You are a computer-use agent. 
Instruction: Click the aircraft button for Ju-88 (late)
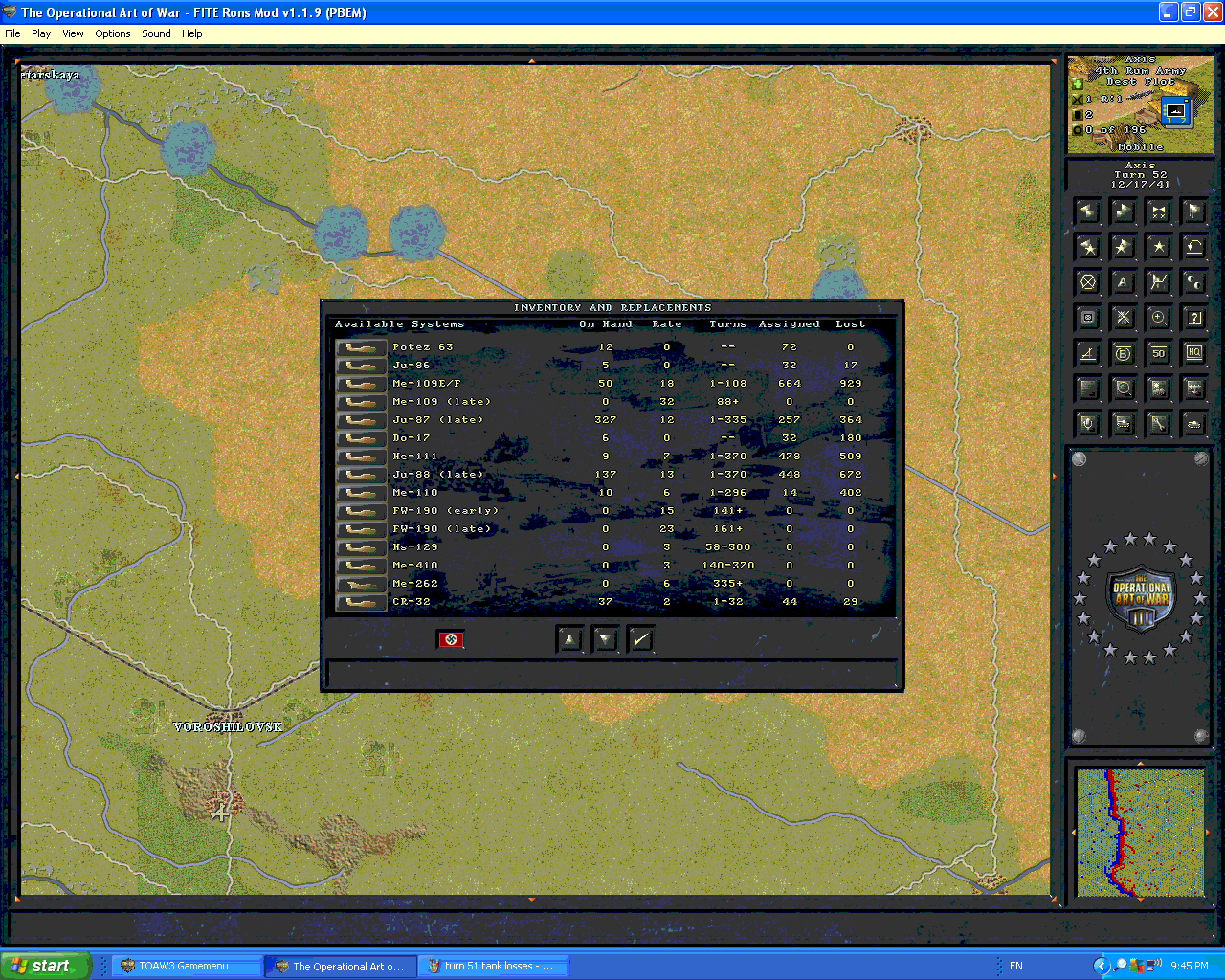[x=361, y=475]
